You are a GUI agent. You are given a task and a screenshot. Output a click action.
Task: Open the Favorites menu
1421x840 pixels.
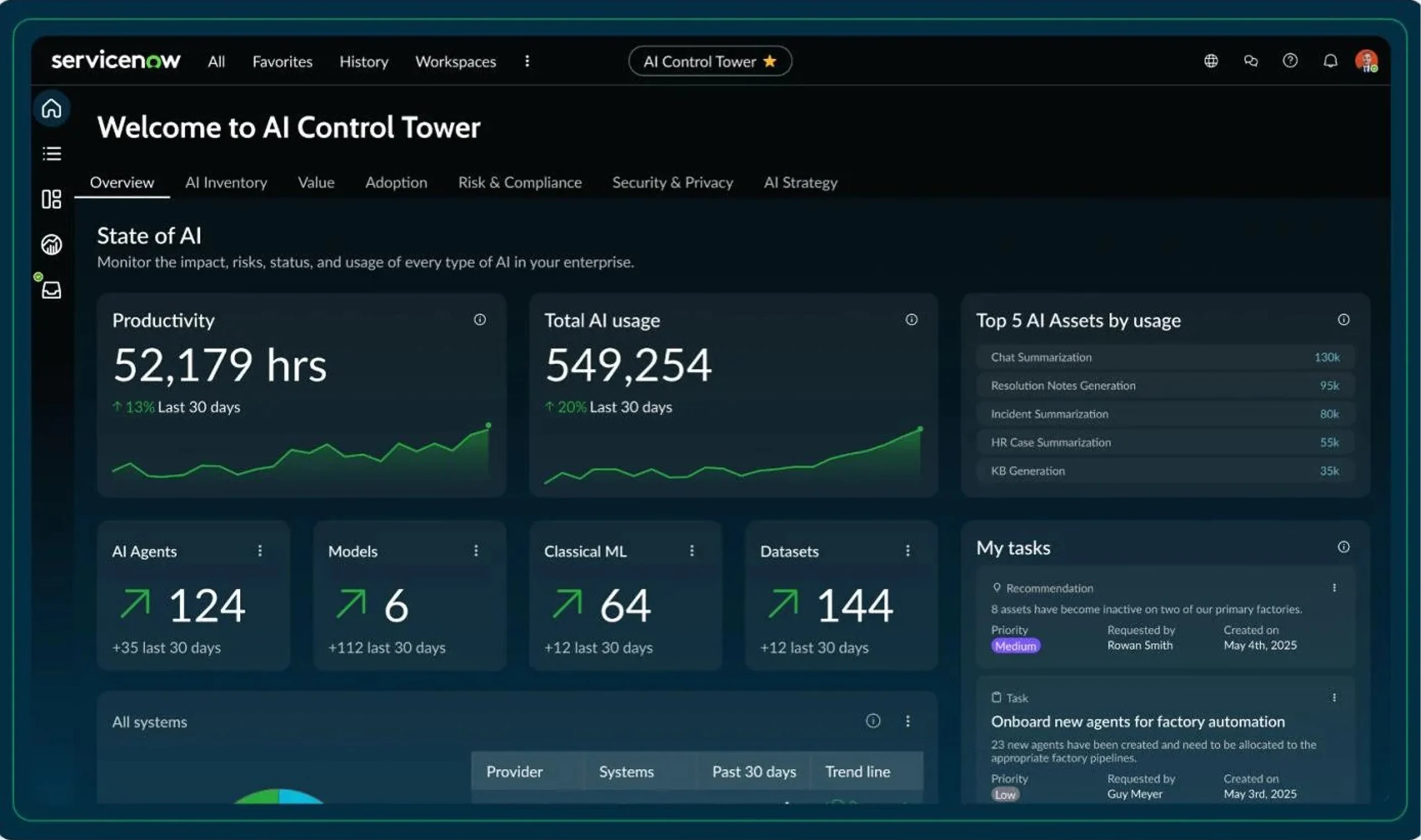(x=282, y=61)
